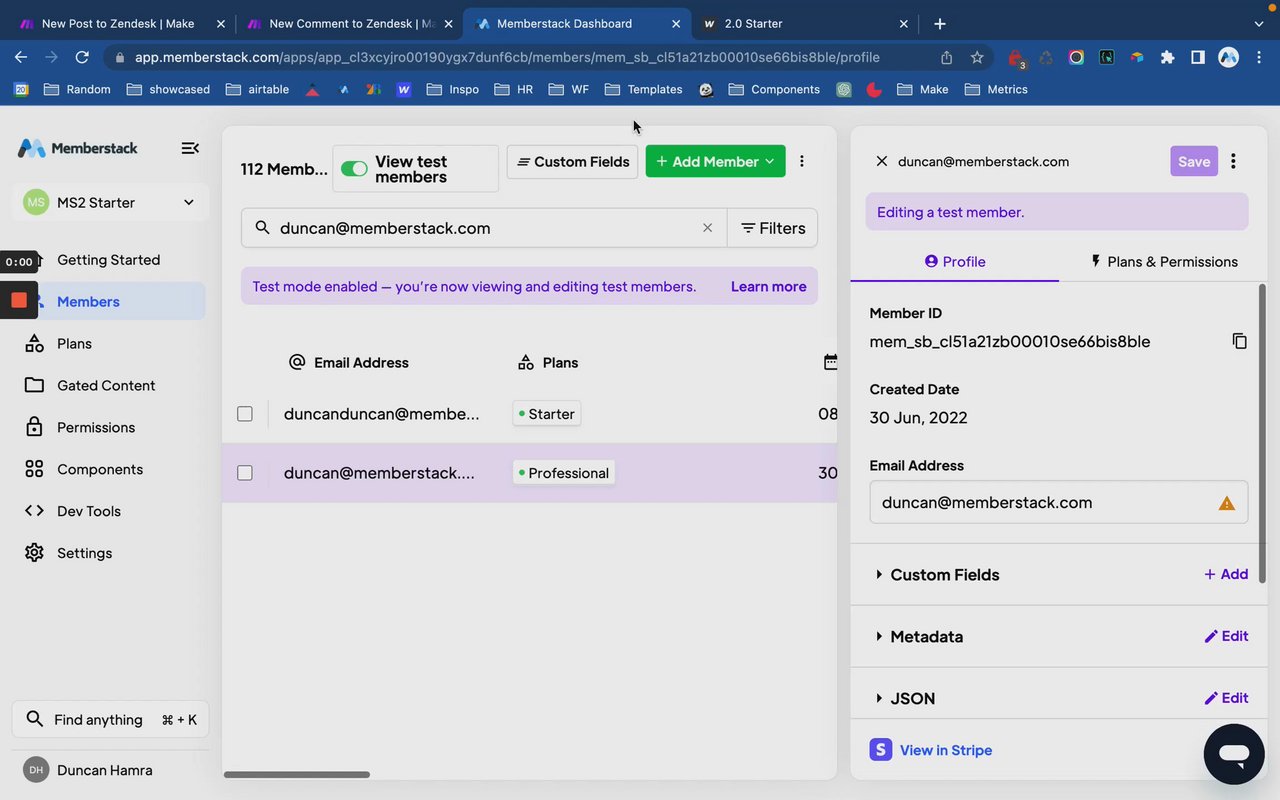Stop the screen recording

(x=19, y=300)
